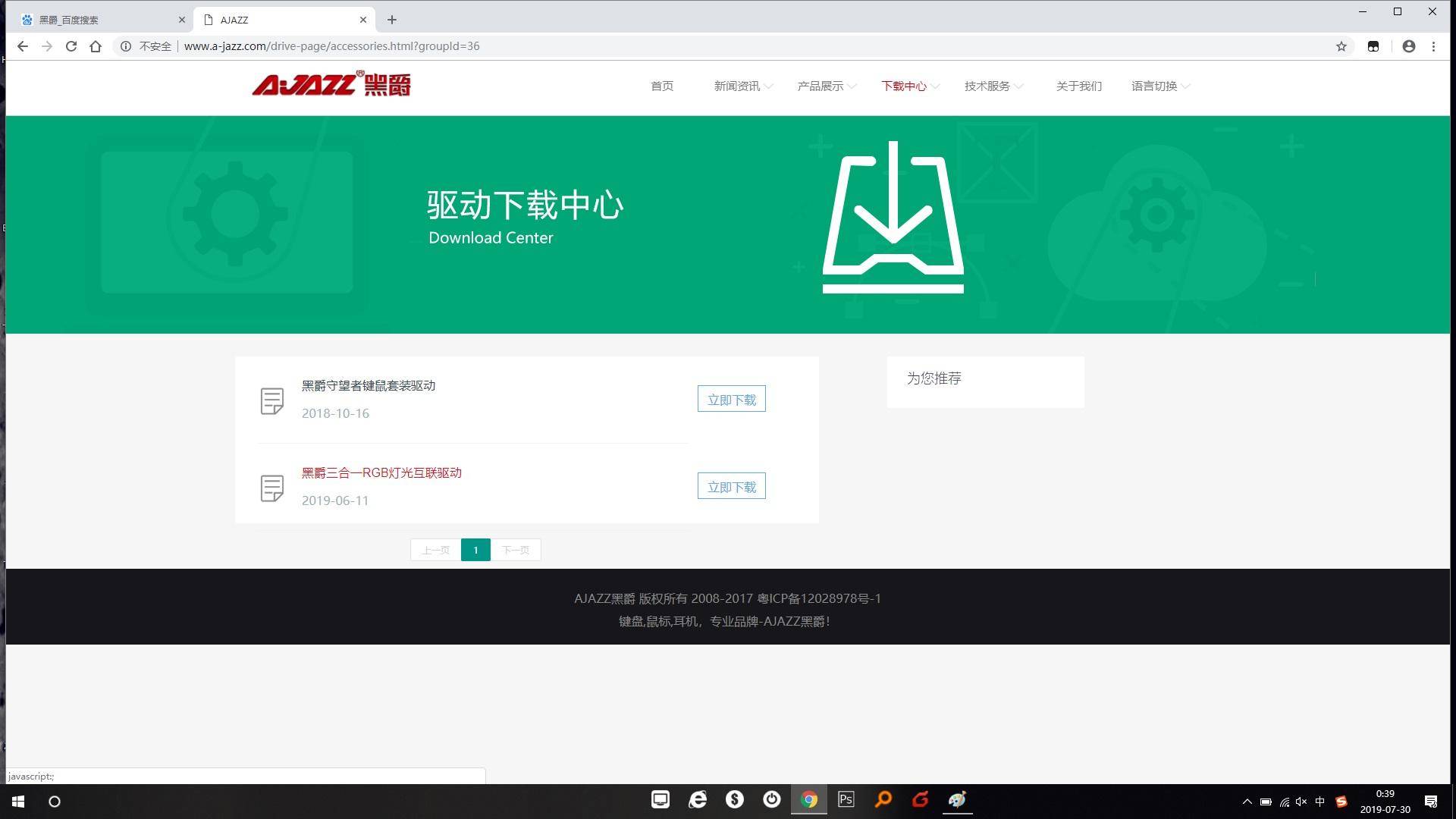Open the monitor app in the taskbar

tap(661, 800)
